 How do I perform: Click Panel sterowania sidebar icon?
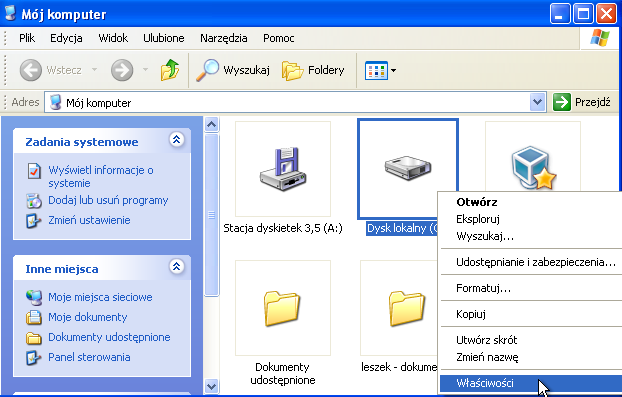(34, 357)
